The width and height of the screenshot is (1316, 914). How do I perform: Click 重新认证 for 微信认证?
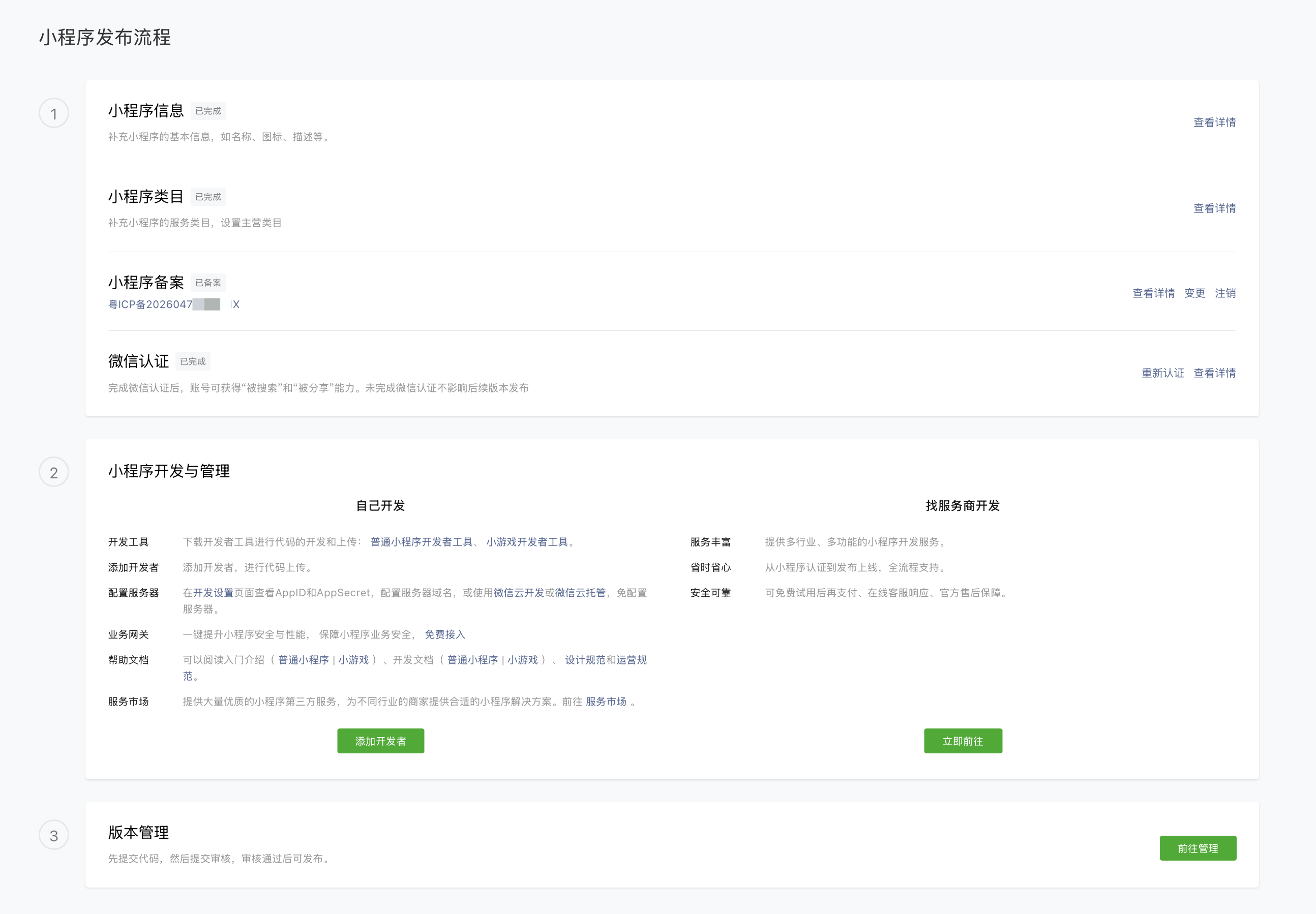click(1162, 373)
